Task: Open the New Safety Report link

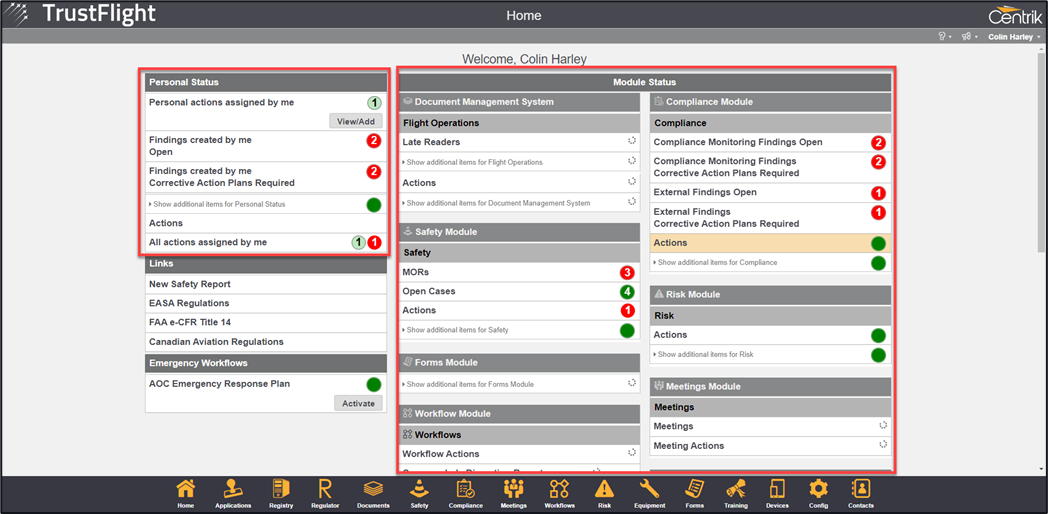Action: [x=190, y=284]
